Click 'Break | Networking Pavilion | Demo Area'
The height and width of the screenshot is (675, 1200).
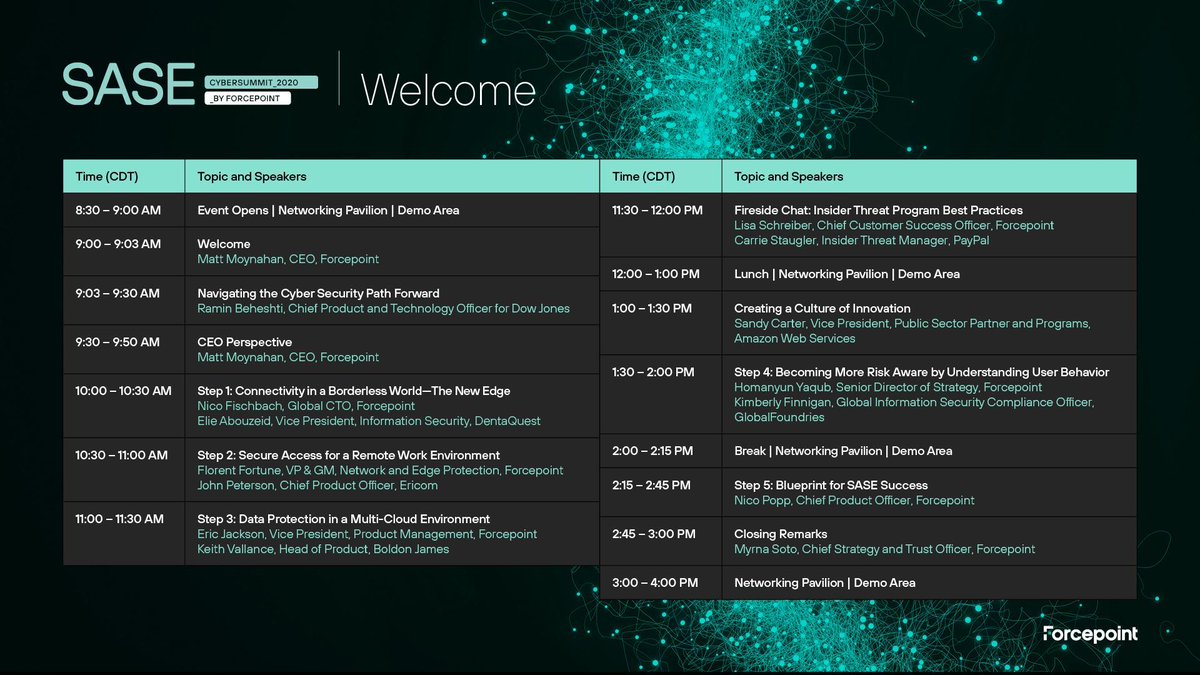pos(843,451)
